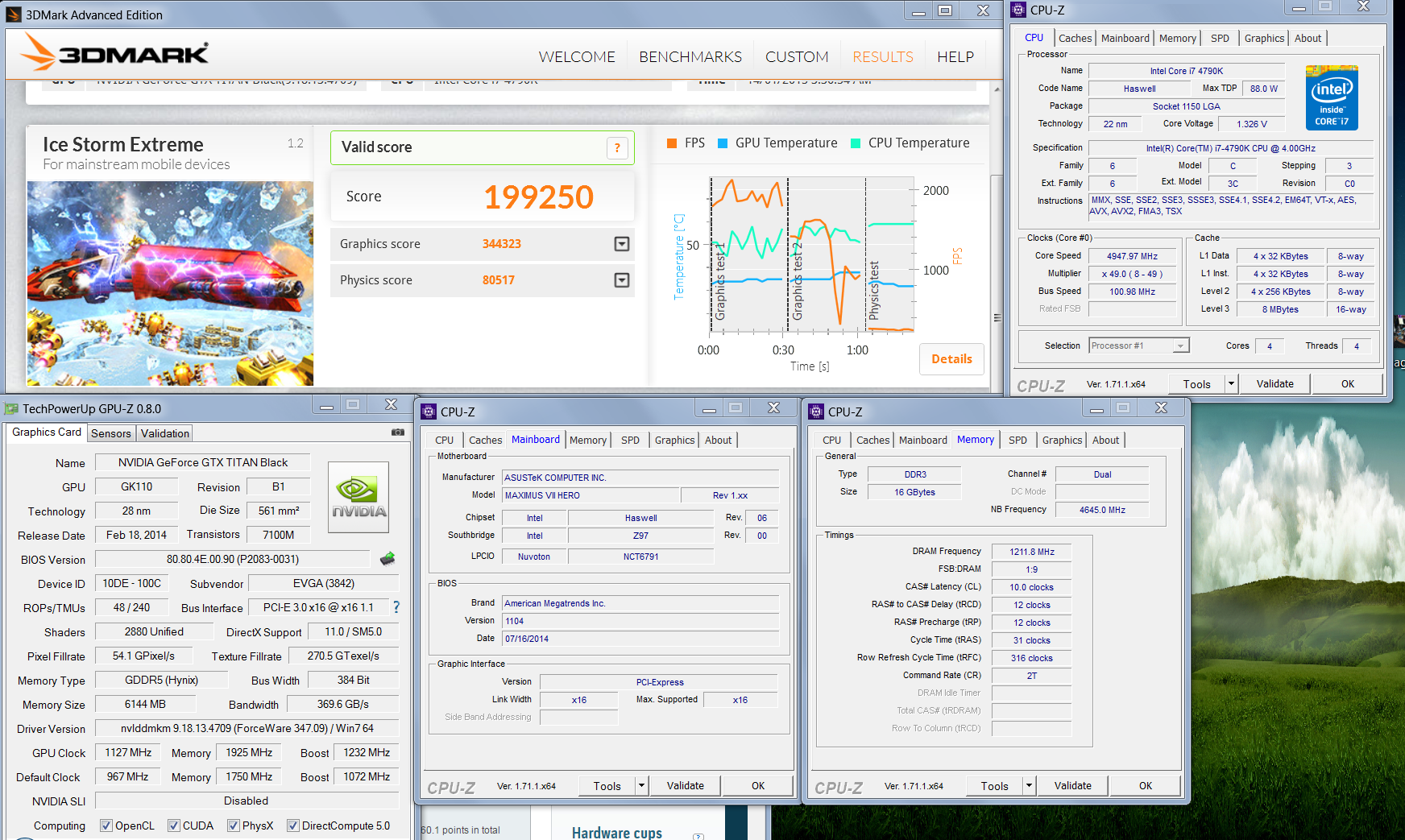Toggle the PhysX checkbox in GPU-Z

233,826
